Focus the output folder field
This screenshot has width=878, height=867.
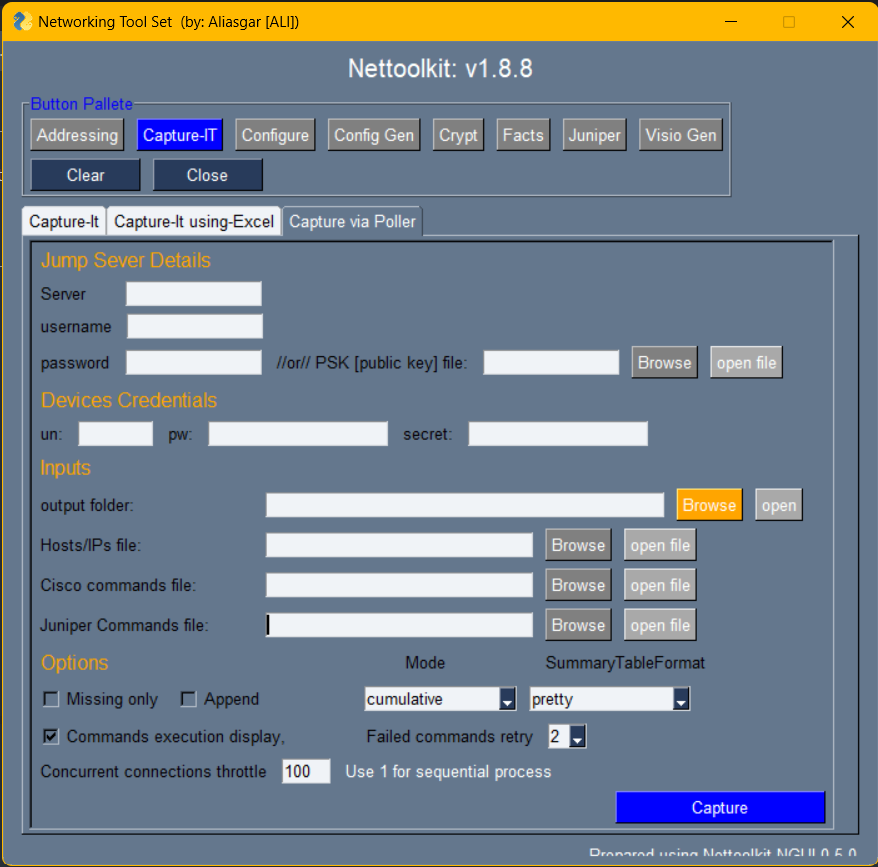[x=465, y=505]
